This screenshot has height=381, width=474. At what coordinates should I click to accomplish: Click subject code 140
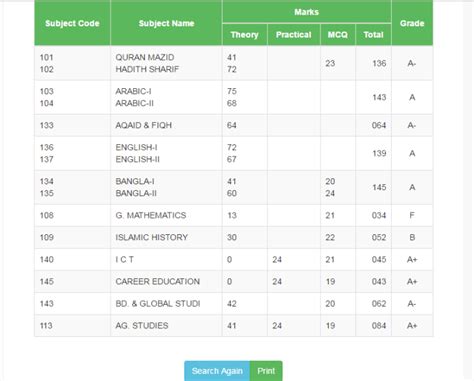click(x=47, y=259)
